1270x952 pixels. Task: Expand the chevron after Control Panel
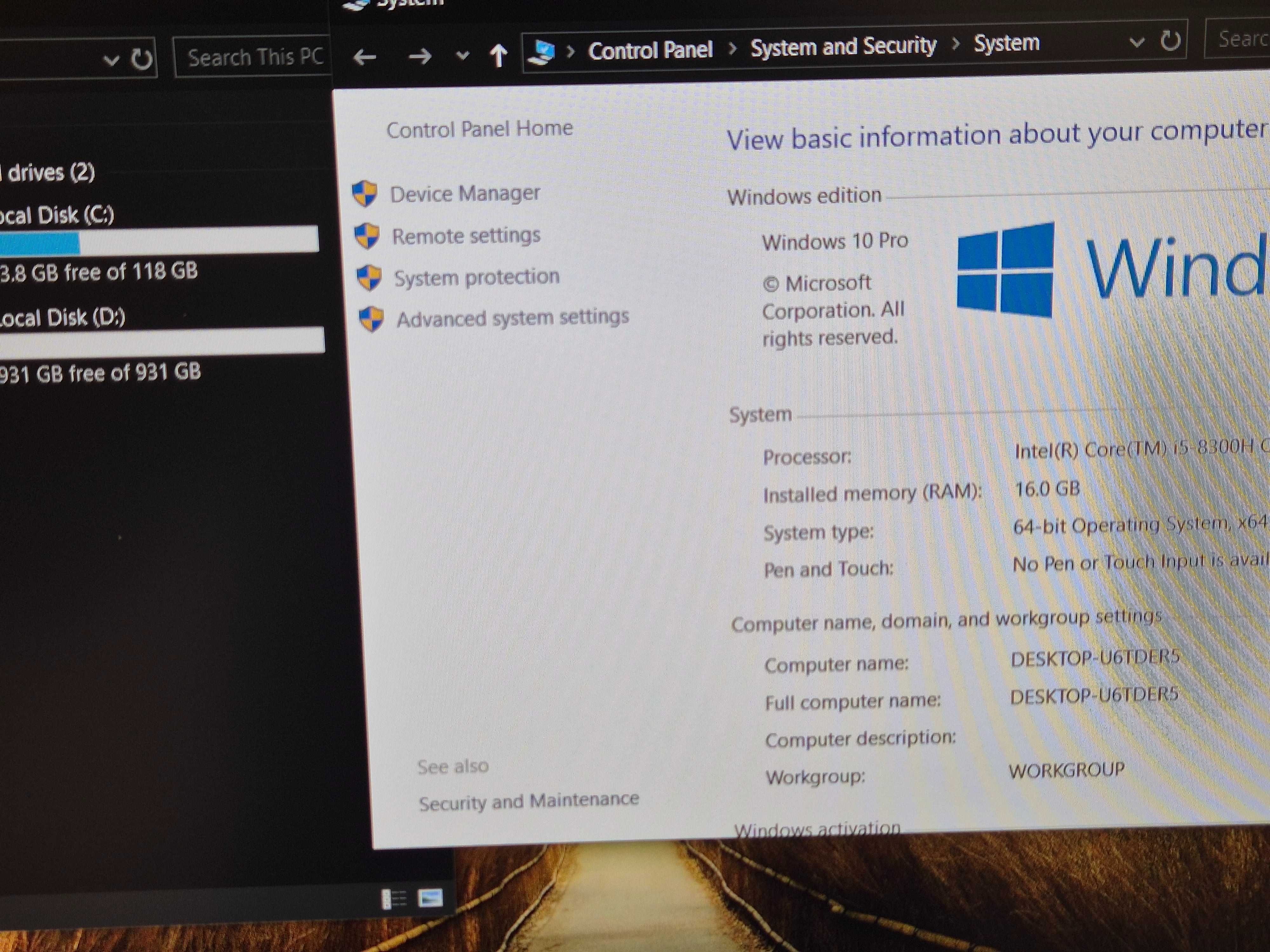(x=732, y=49)
